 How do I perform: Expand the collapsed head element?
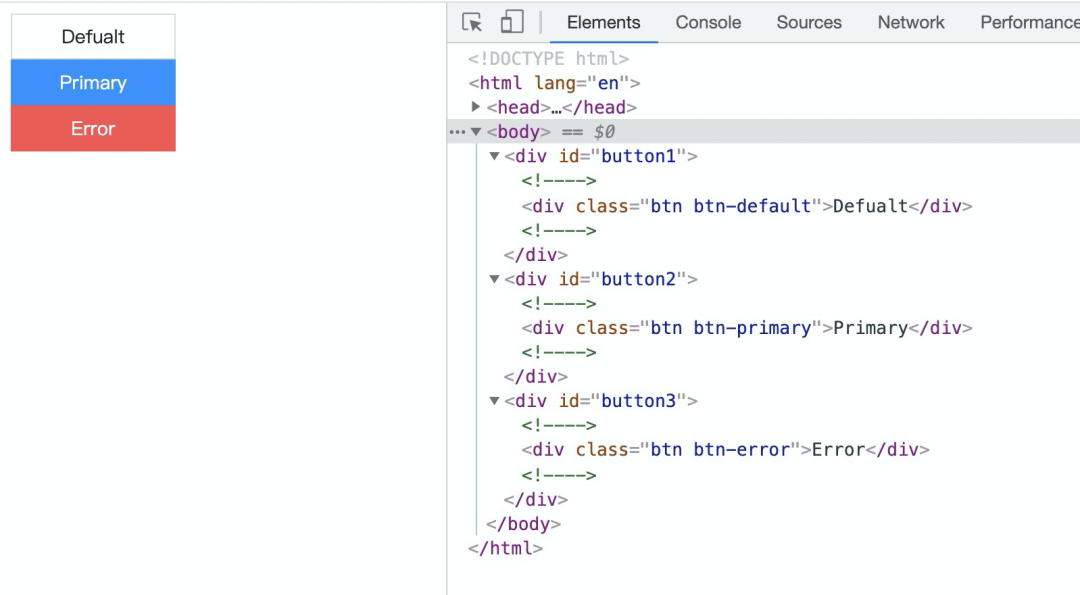tap(476, 107)
